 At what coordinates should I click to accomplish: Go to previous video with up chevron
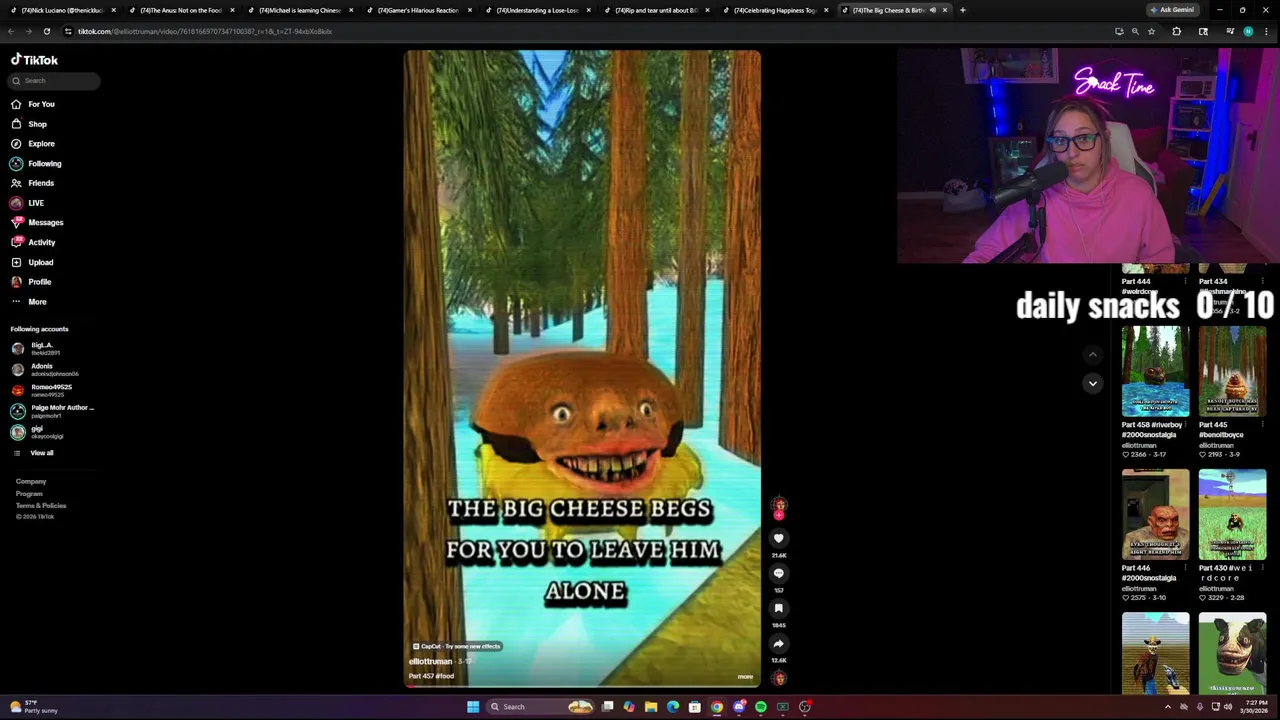click(1092, 354)
